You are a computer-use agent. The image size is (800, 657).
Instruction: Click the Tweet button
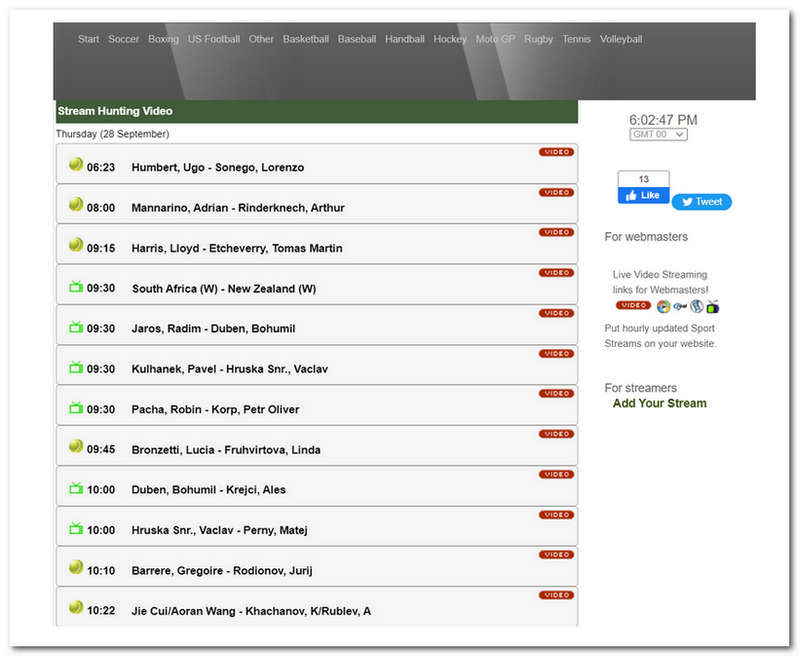pyautogui.click(x=702, y=202)
